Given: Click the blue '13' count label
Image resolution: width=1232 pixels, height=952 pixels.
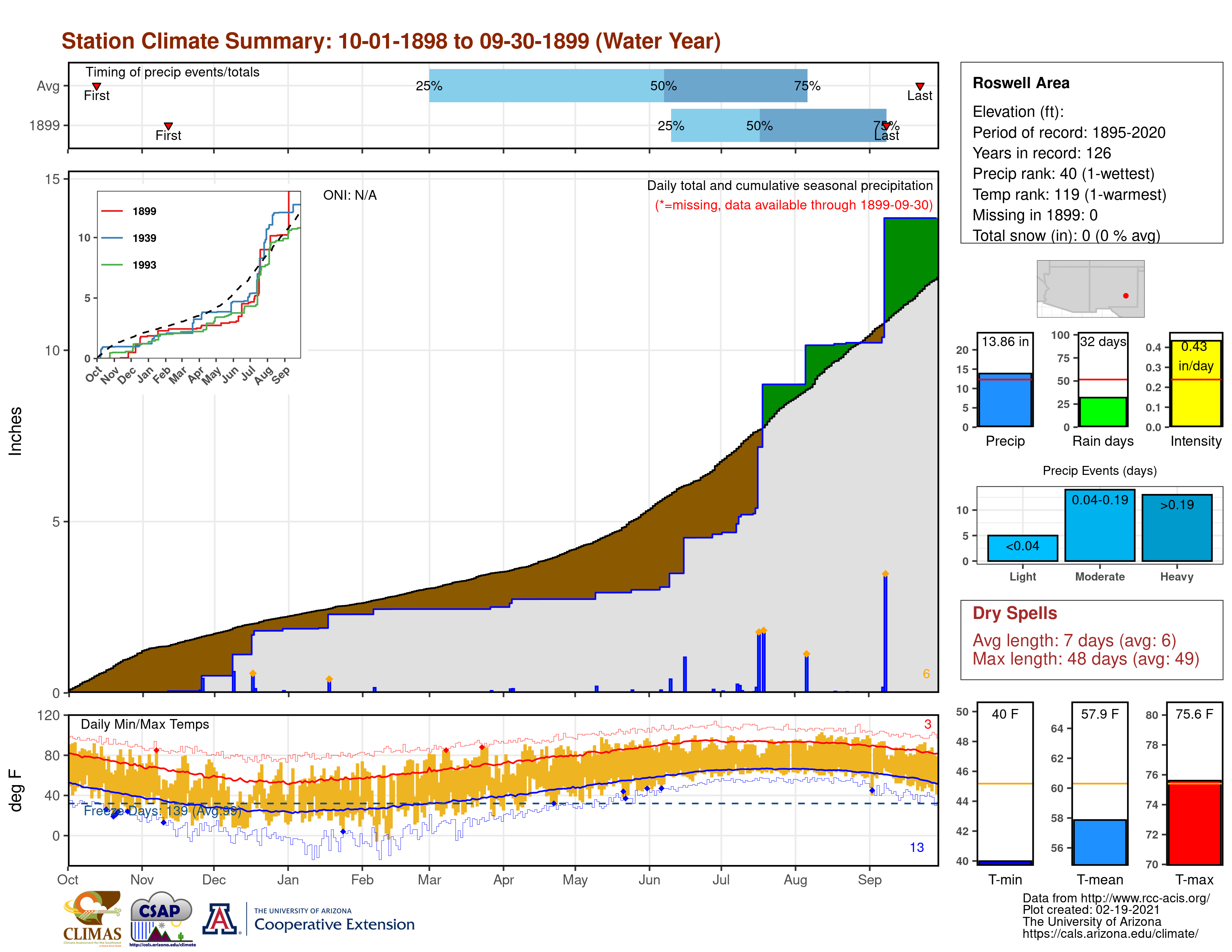Looking at the screenshot, I should click(x=917, y=848).
